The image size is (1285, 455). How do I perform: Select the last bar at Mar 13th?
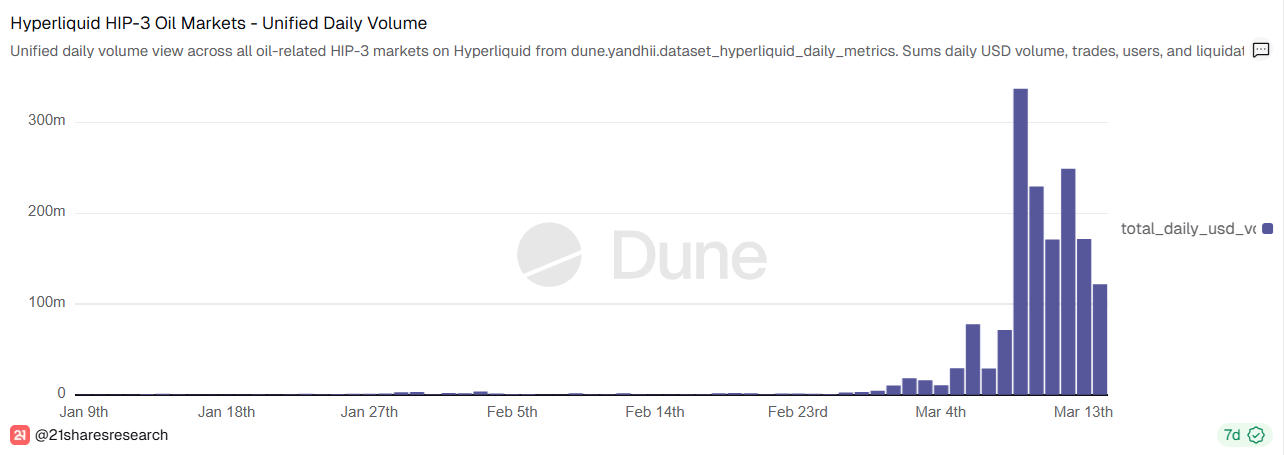click(x=1100, y=339)
